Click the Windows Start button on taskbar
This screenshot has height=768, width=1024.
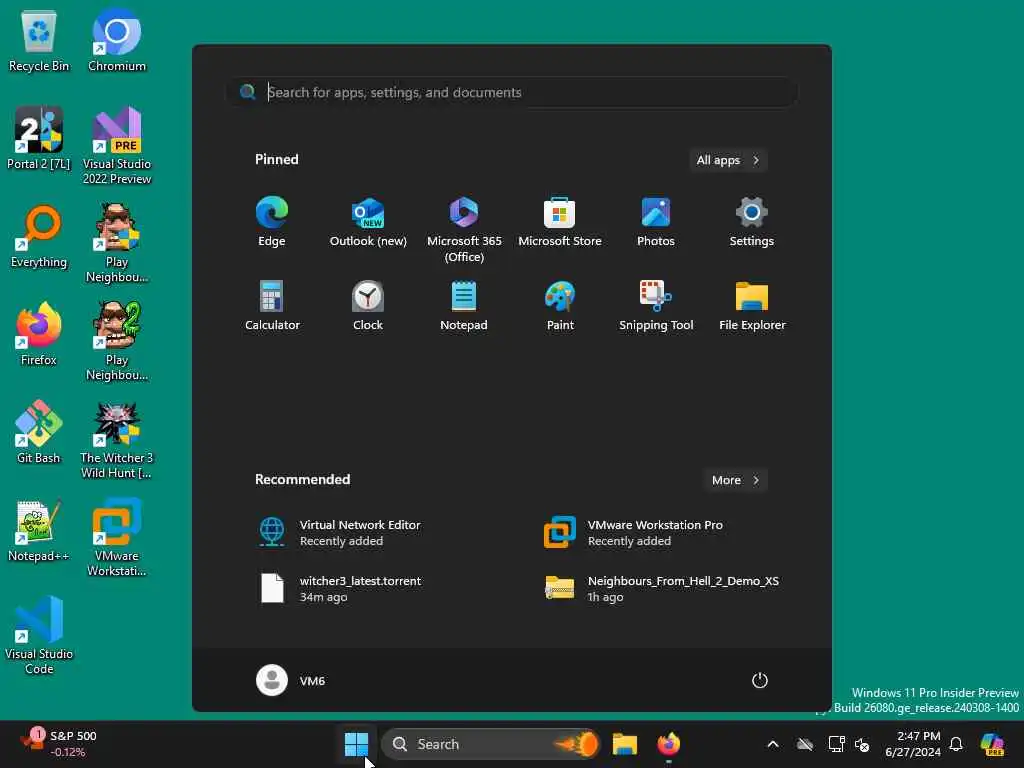coord(357,744)
